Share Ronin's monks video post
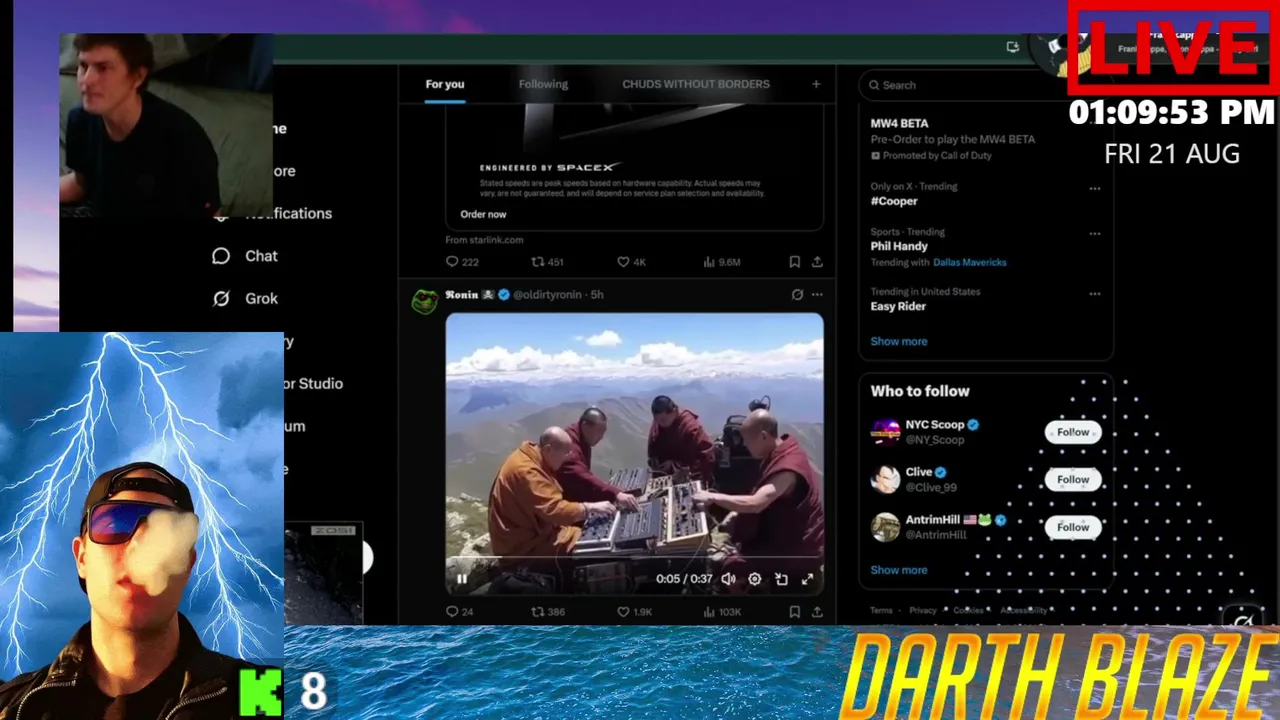Viewport: 1280px width, 720px height. 817,612
